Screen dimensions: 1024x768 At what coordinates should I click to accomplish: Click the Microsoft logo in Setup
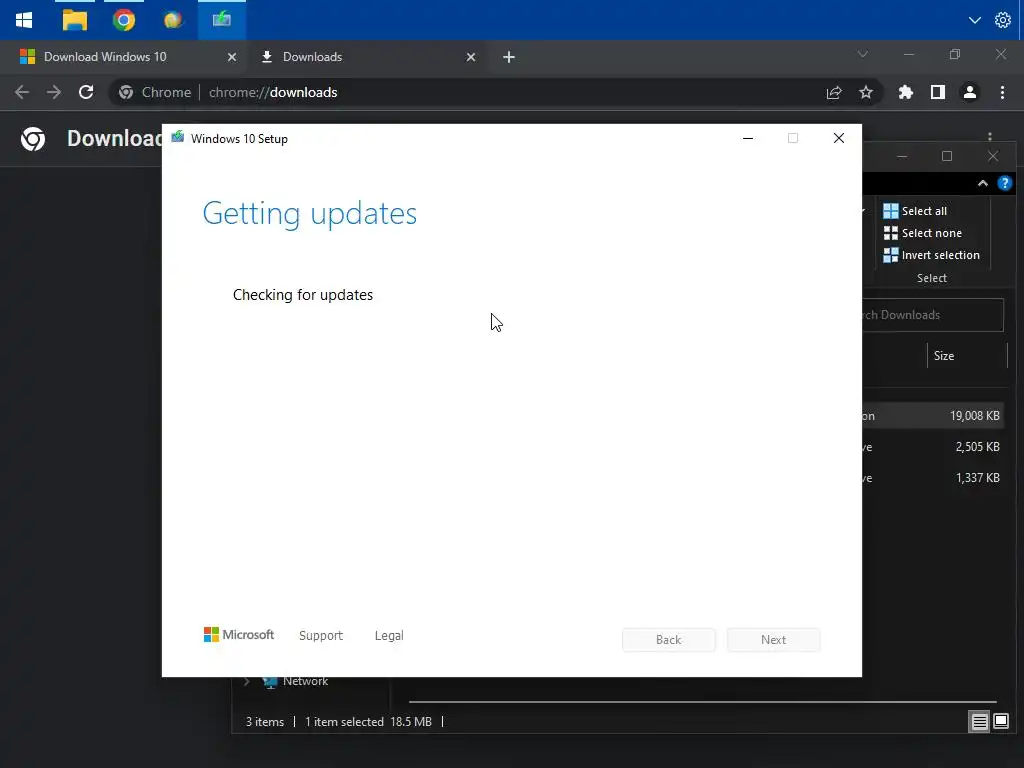click(x=239, y=635)
